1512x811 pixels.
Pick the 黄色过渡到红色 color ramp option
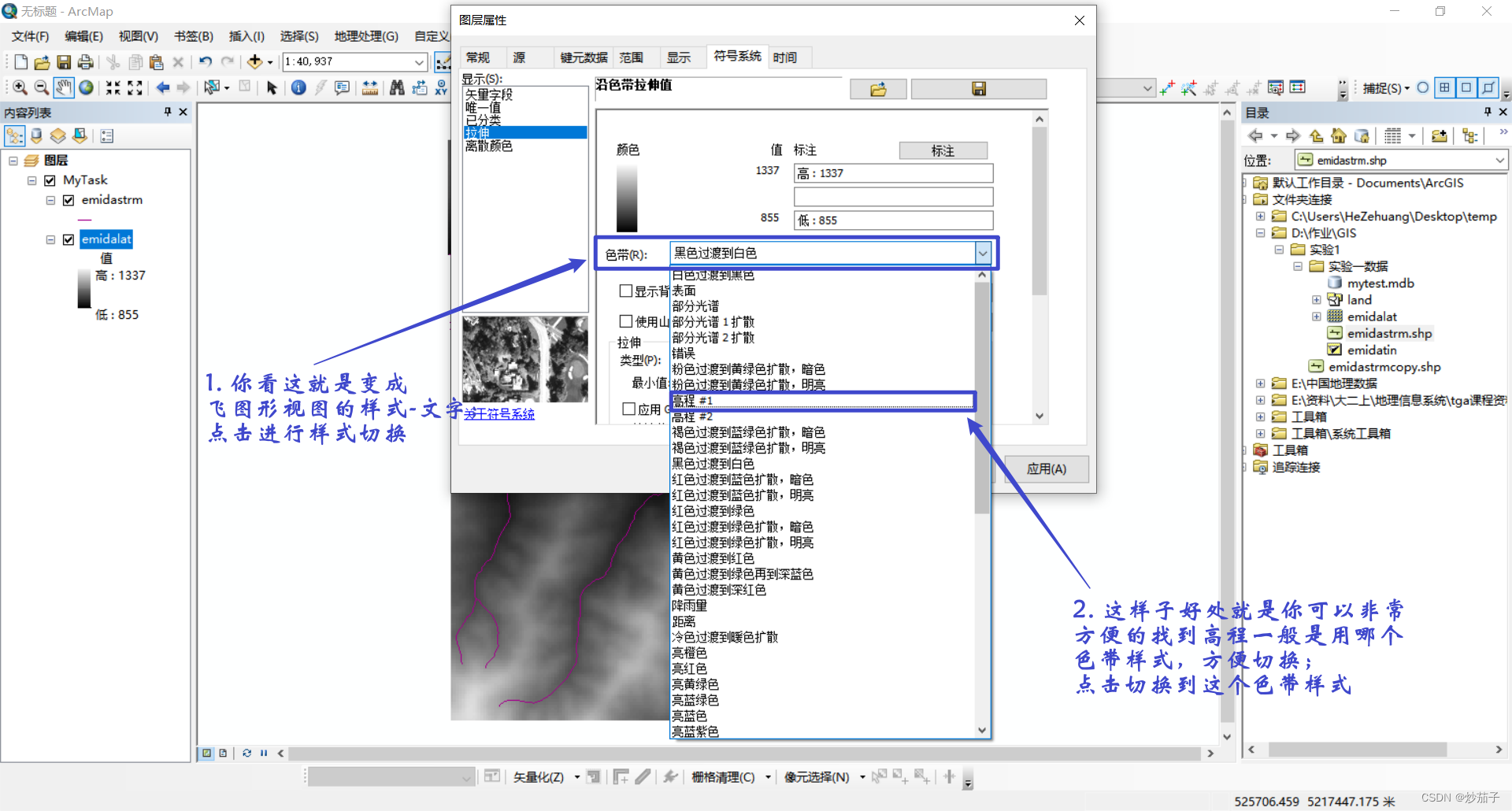click(x=823, y=558)
